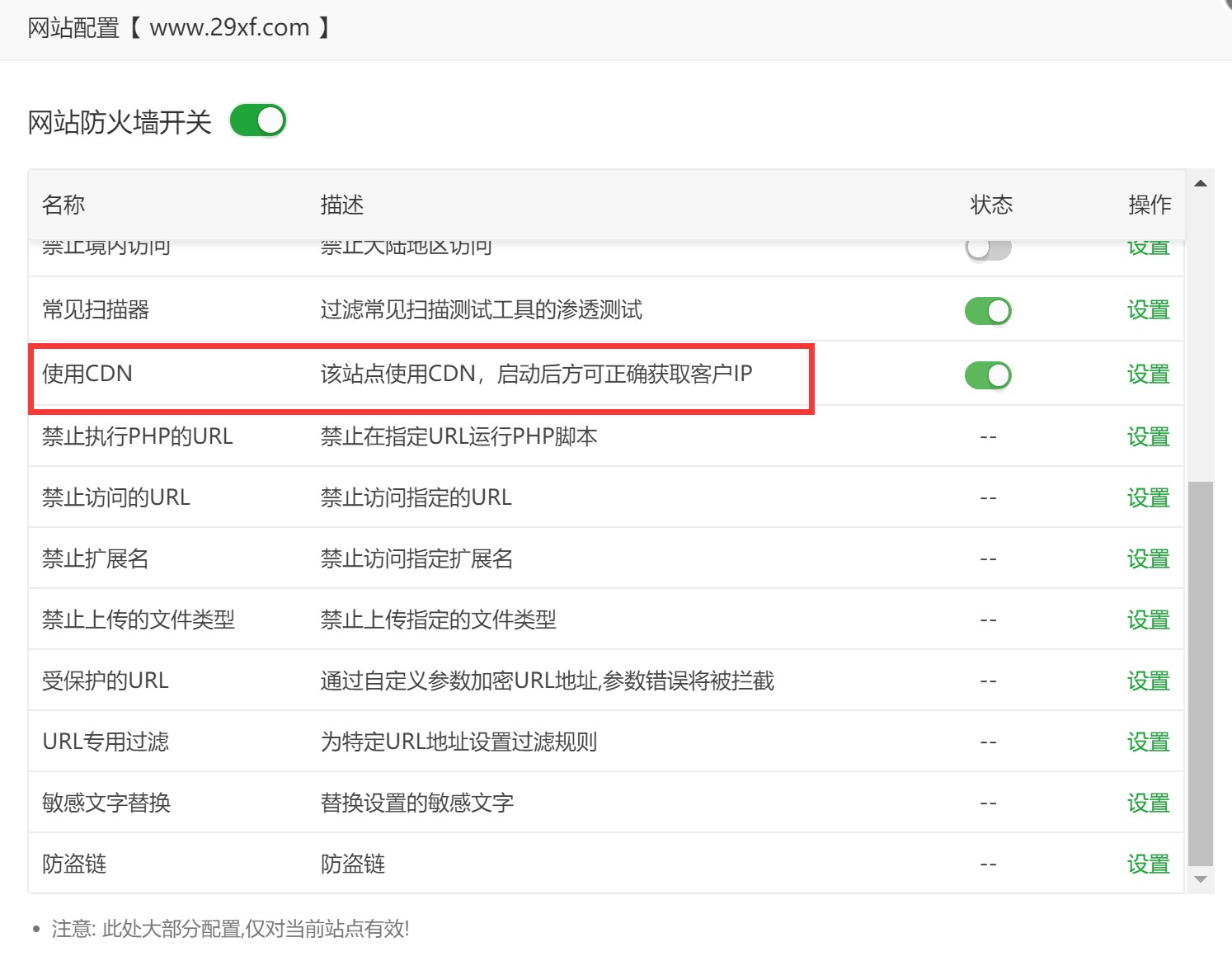The width and height of the screenshot is (1232, 961).
Task: Disable the 常见扫描器 toggle
Action: 988,311
